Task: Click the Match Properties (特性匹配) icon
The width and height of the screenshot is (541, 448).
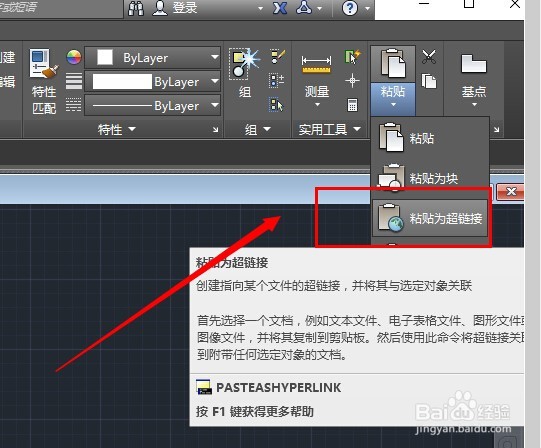Action: 43,65
